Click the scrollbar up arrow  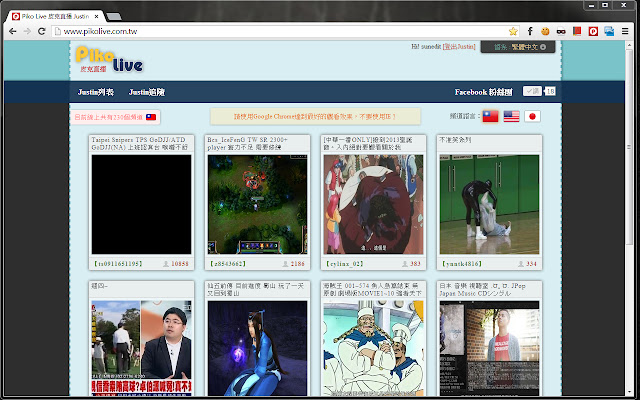(x=629, y=44)
